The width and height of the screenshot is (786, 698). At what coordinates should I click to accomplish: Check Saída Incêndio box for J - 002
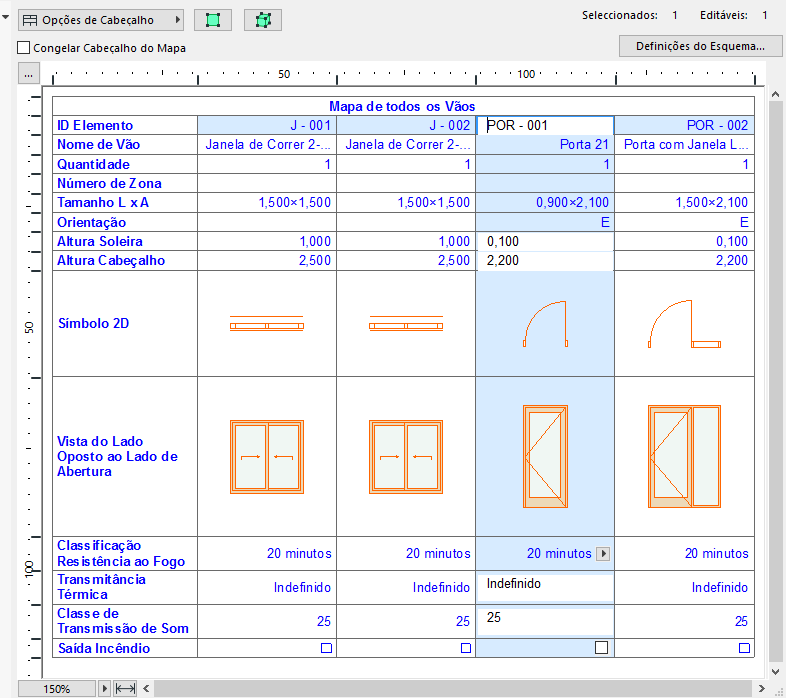466,648
